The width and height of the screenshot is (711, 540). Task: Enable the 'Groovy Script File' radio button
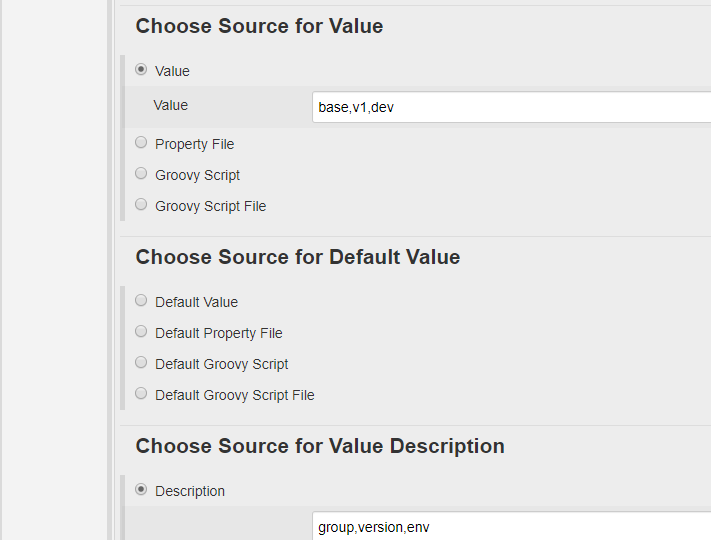tap(141, 205)
